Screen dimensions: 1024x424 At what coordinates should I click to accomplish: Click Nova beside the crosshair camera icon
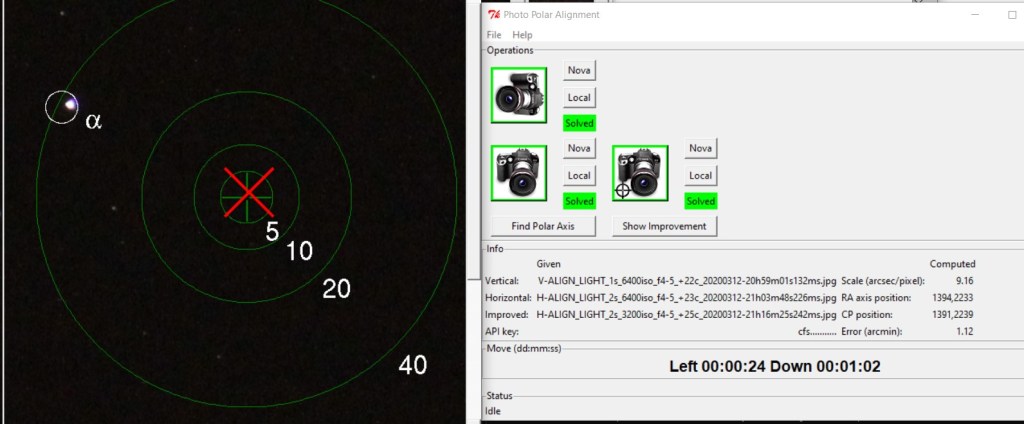(x=700, y=148)
